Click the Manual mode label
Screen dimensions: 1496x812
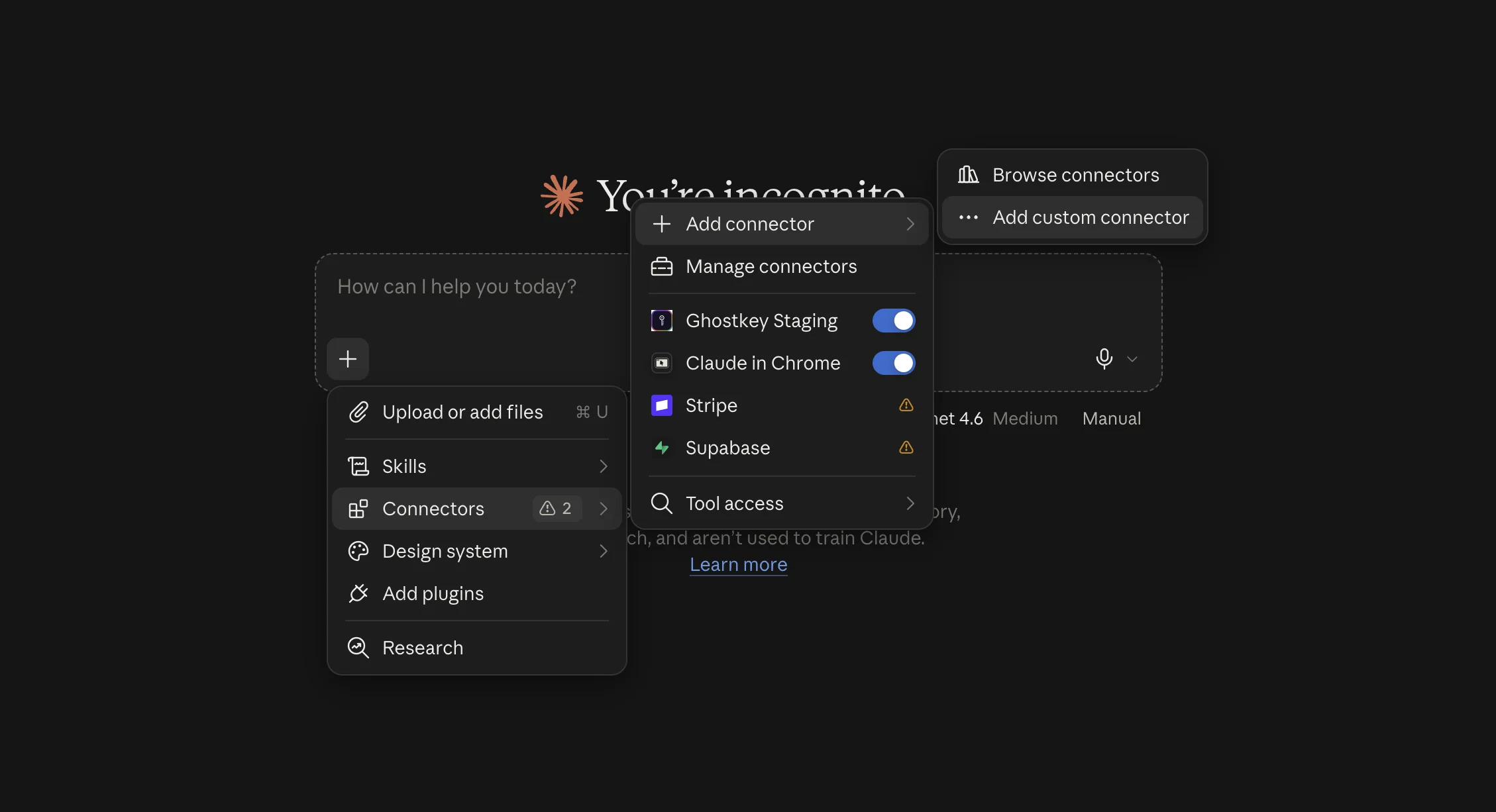point(1111,419)
